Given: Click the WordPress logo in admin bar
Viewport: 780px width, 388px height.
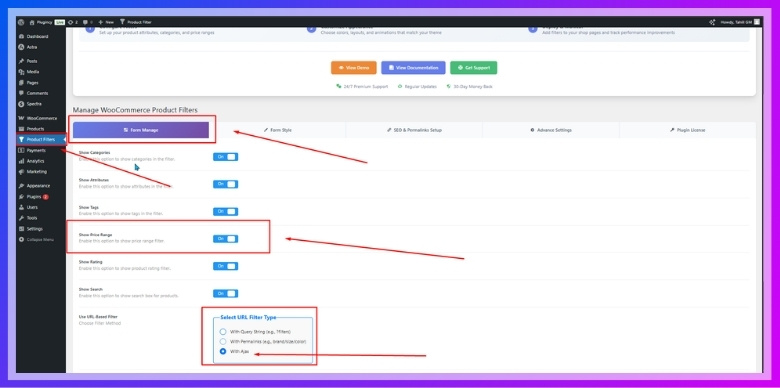Looking at the screenshot, I should tap(21, 22).
